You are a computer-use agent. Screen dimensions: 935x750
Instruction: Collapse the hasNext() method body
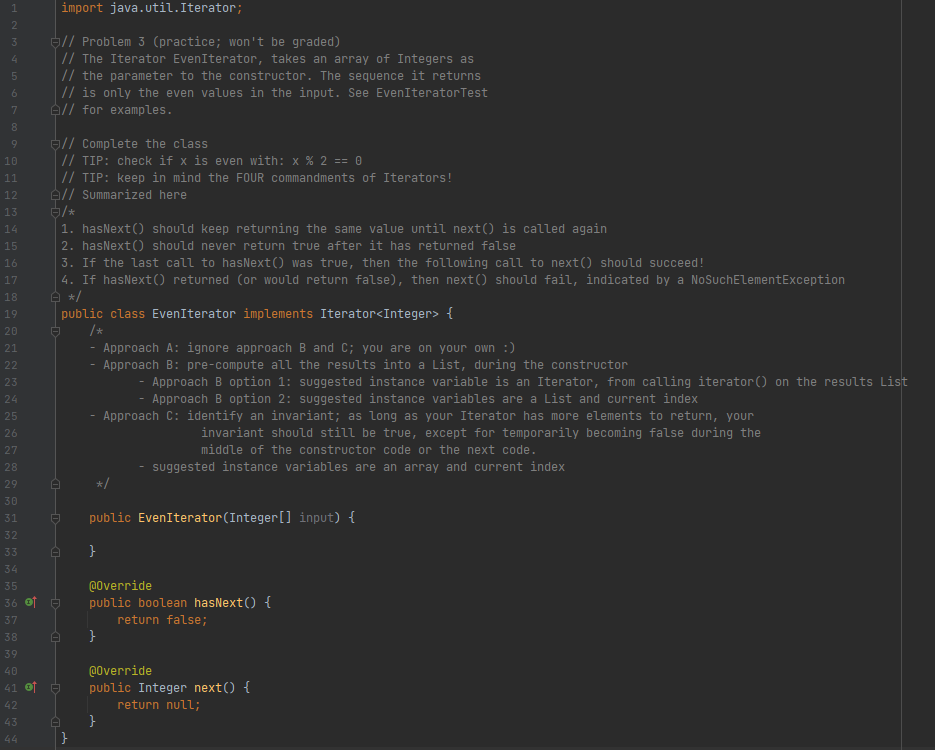[55, 602]
